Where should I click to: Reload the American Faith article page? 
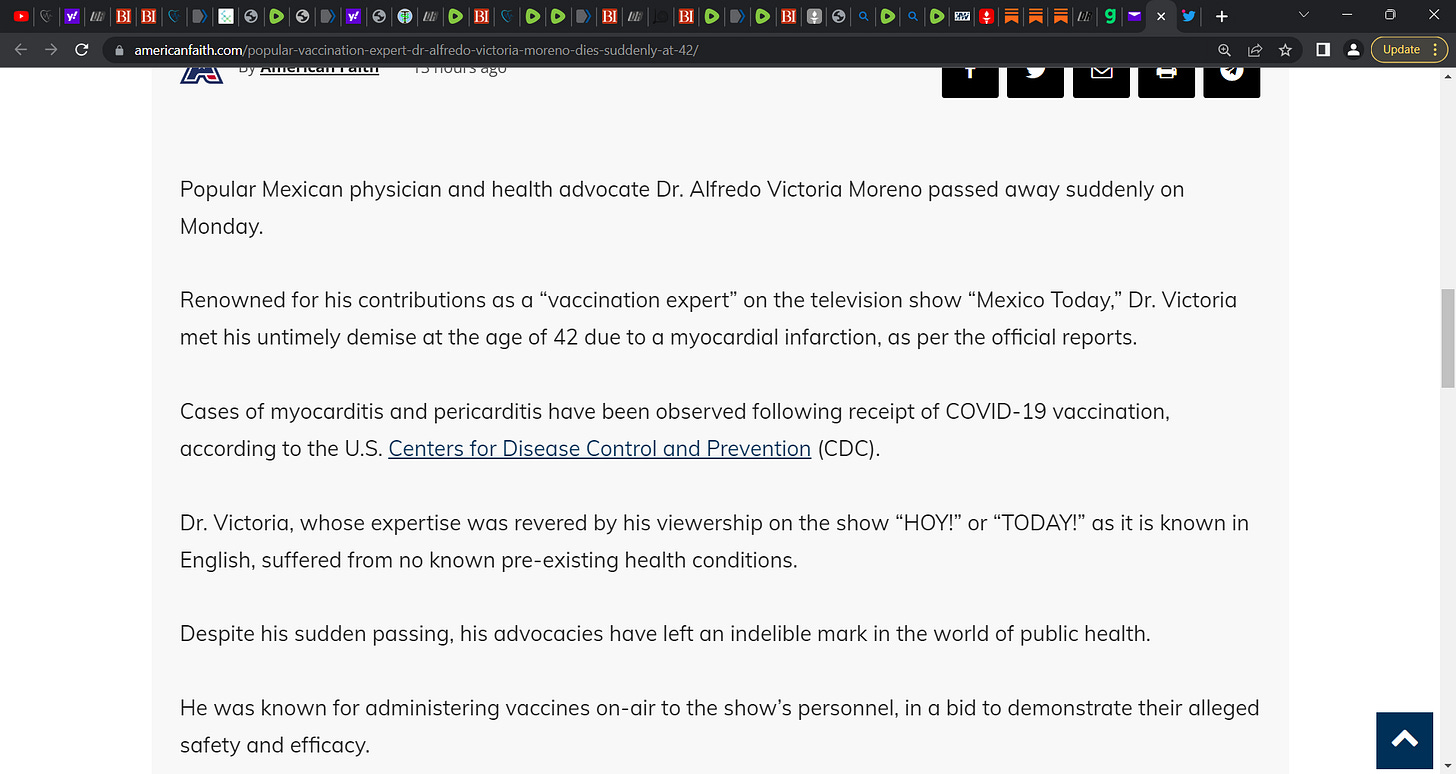(x=82, y=50)
